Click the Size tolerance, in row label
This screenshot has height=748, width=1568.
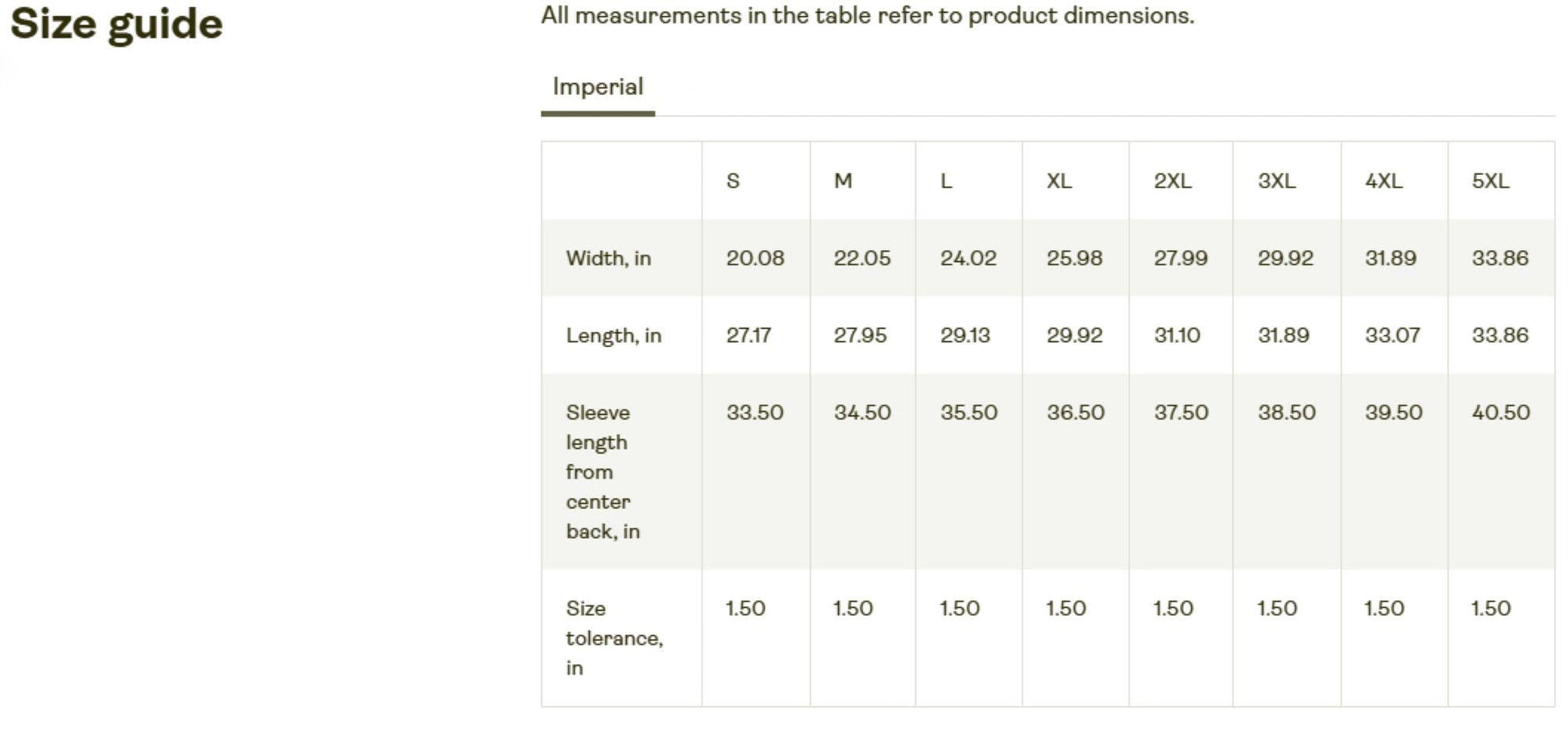pos(613,638)
